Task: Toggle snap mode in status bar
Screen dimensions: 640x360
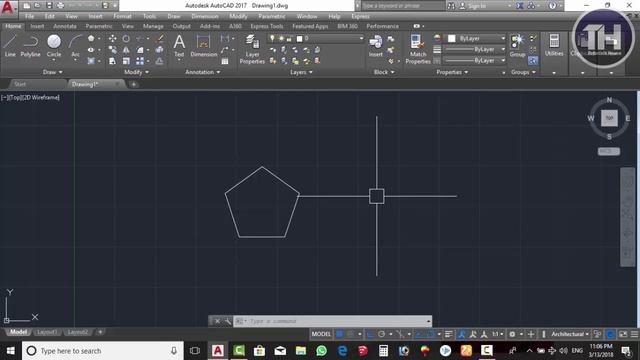Action: click(351, 334)
